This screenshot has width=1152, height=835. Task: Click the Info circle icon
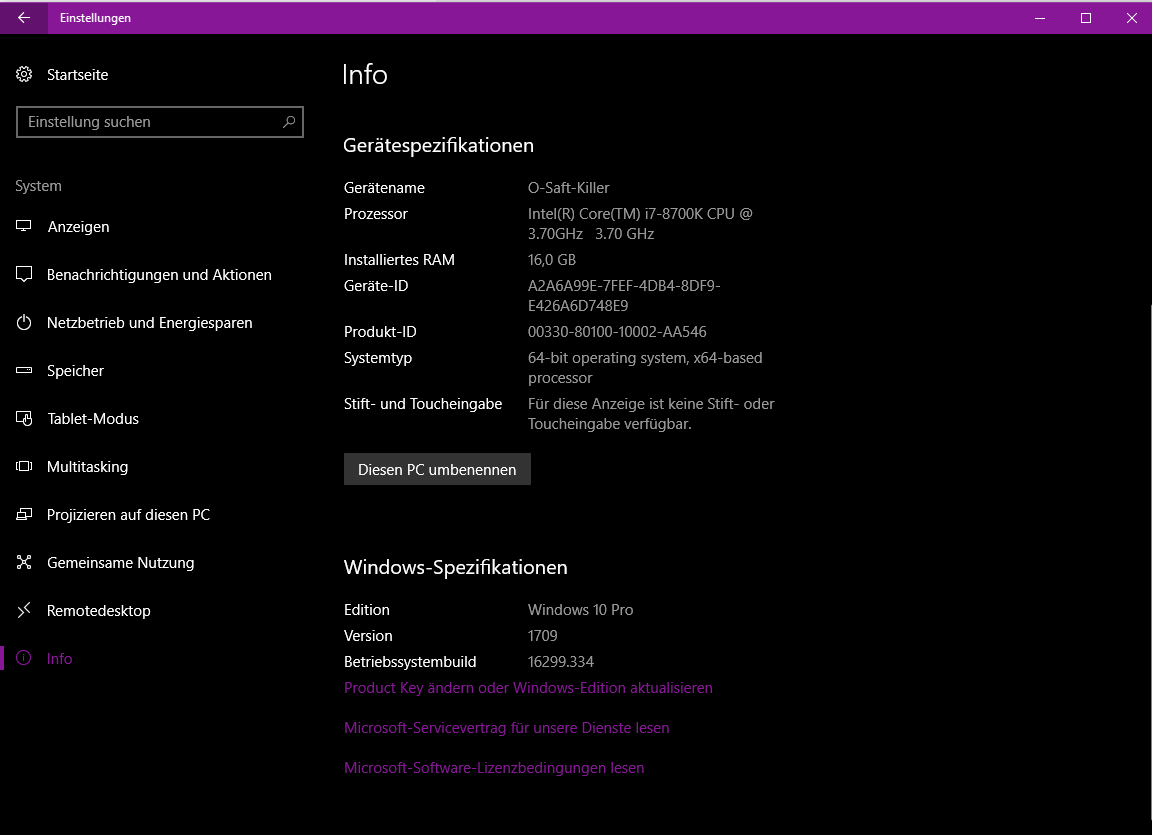click(24, 658)
